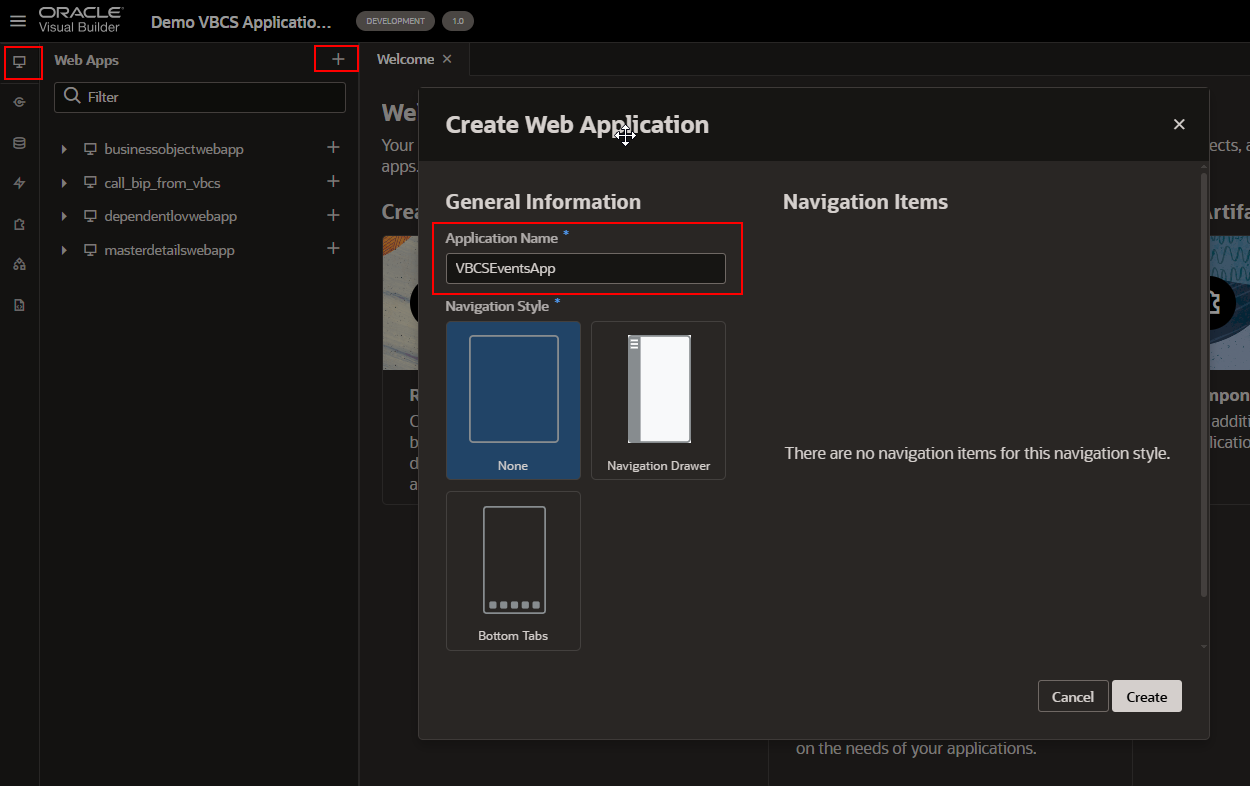Click plus icon beside Web Apps heading
The height and width of the screenshot is (786, 1250).
tap(338, 60)
